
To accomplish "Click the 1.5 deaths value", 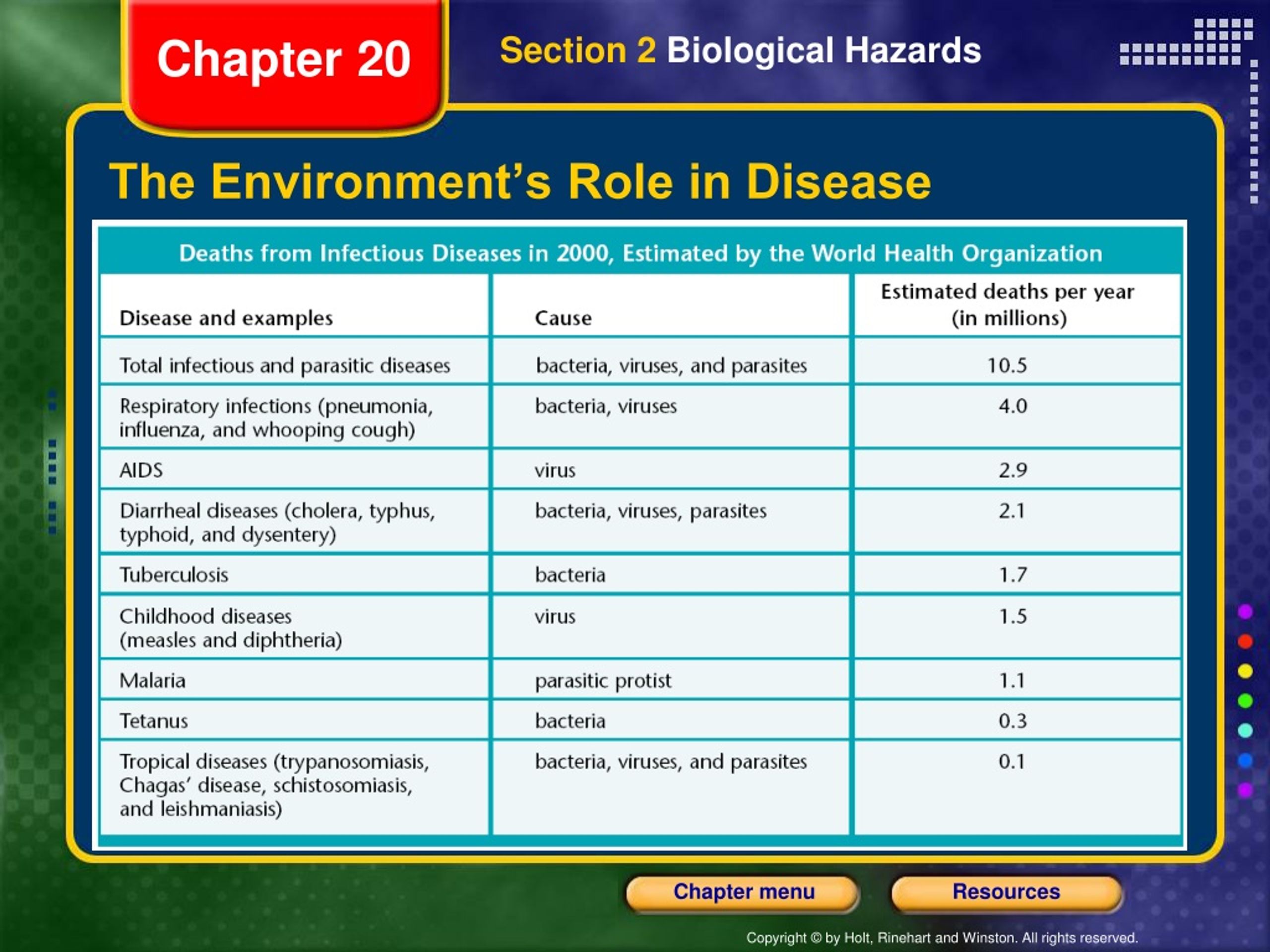I will click(1013, 616).
